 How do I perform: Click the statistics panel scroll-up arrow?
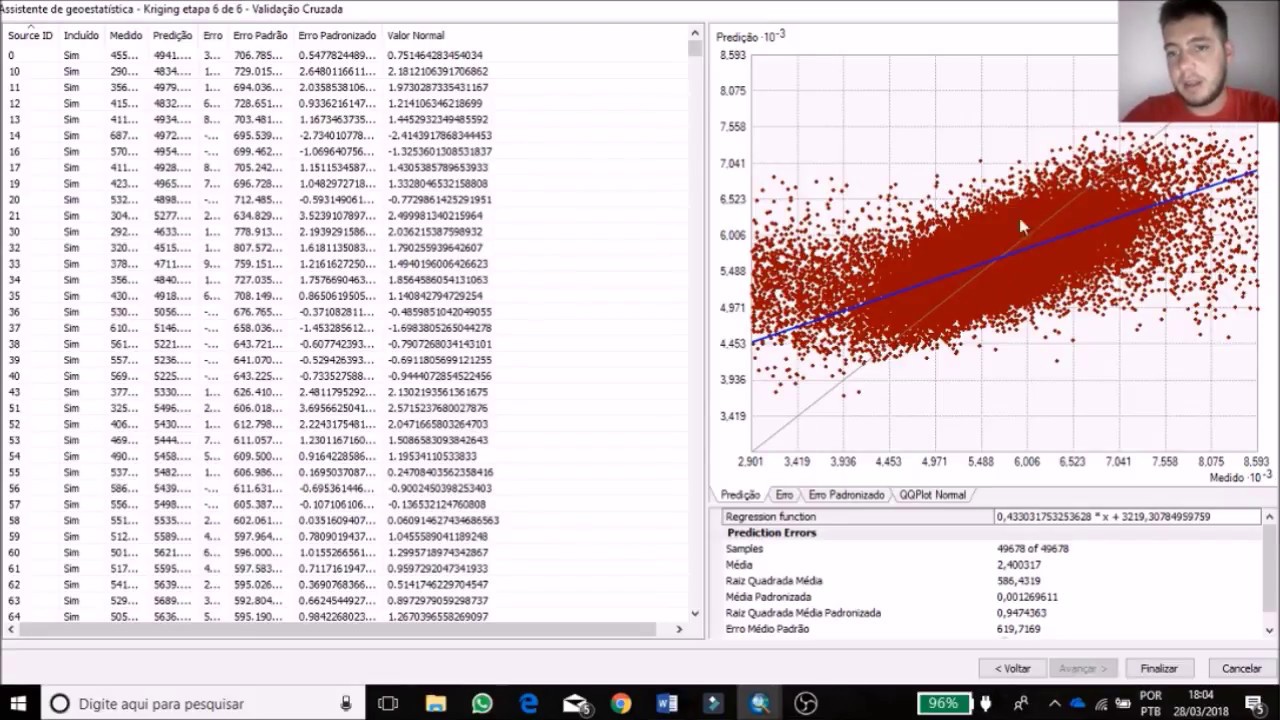pos(1270,517)
